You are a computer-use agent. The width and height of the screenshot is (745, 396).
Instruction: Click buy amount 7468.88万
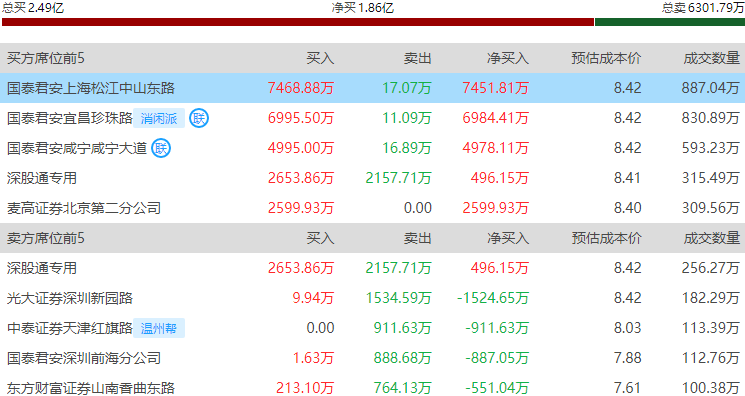301,88
